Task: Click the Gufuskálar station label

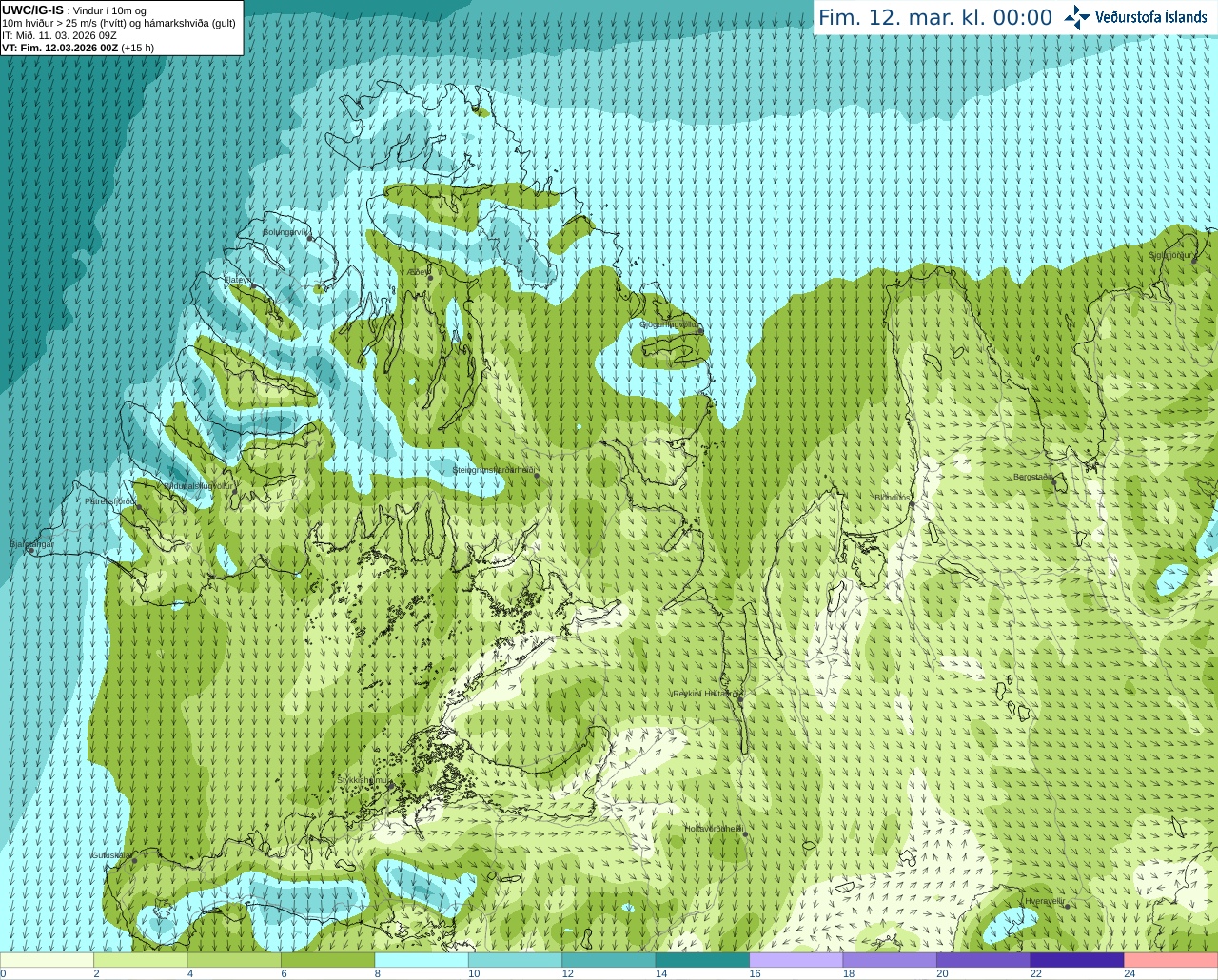Action: point(111,855)
